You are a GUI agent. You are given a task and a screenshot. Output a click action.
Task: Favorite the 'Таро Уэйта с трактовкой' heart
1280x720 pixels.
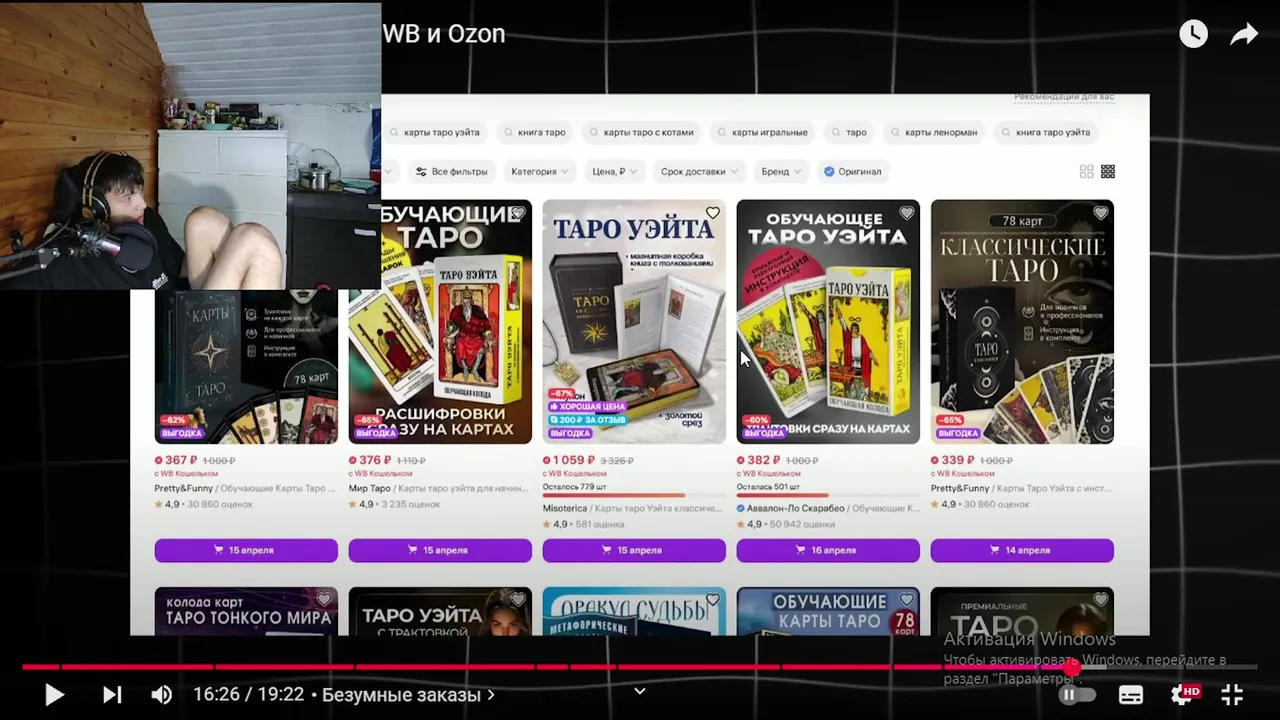click(518, 600)
